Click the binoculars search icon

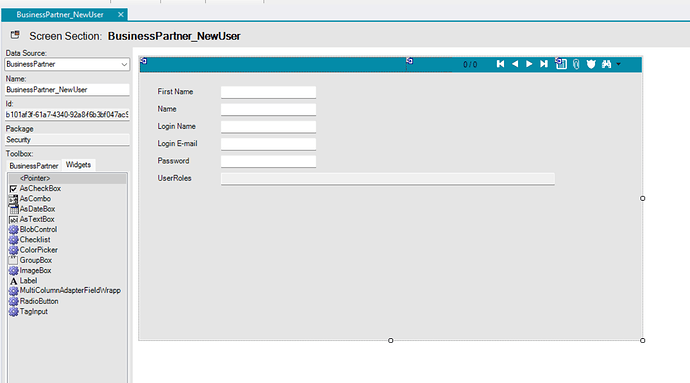click(x=606, y=64)
